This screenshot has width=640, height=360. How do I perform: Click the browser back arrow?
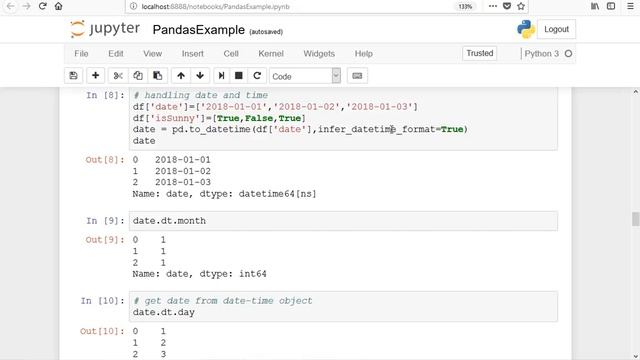click(10, 7)
